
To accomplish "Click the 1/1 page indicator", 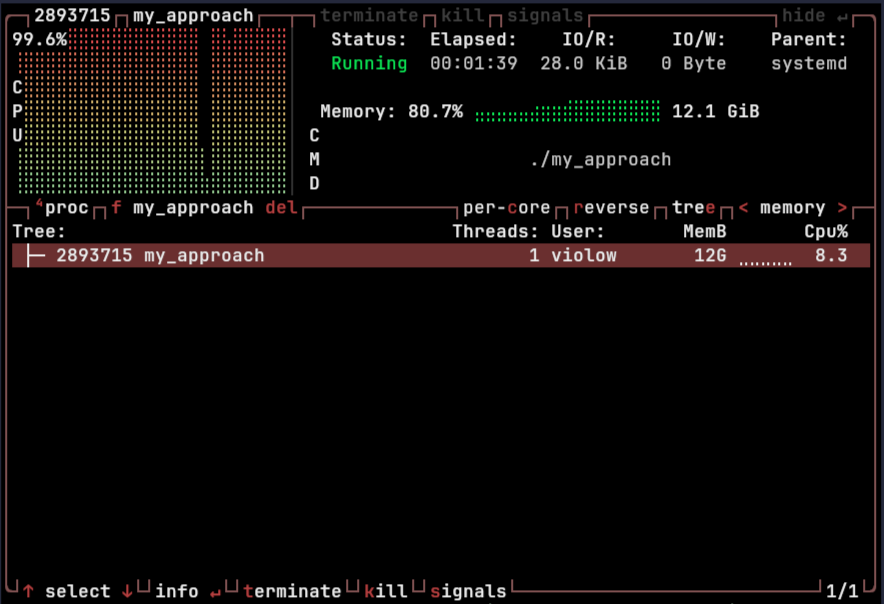I will [x=842, y=591].
